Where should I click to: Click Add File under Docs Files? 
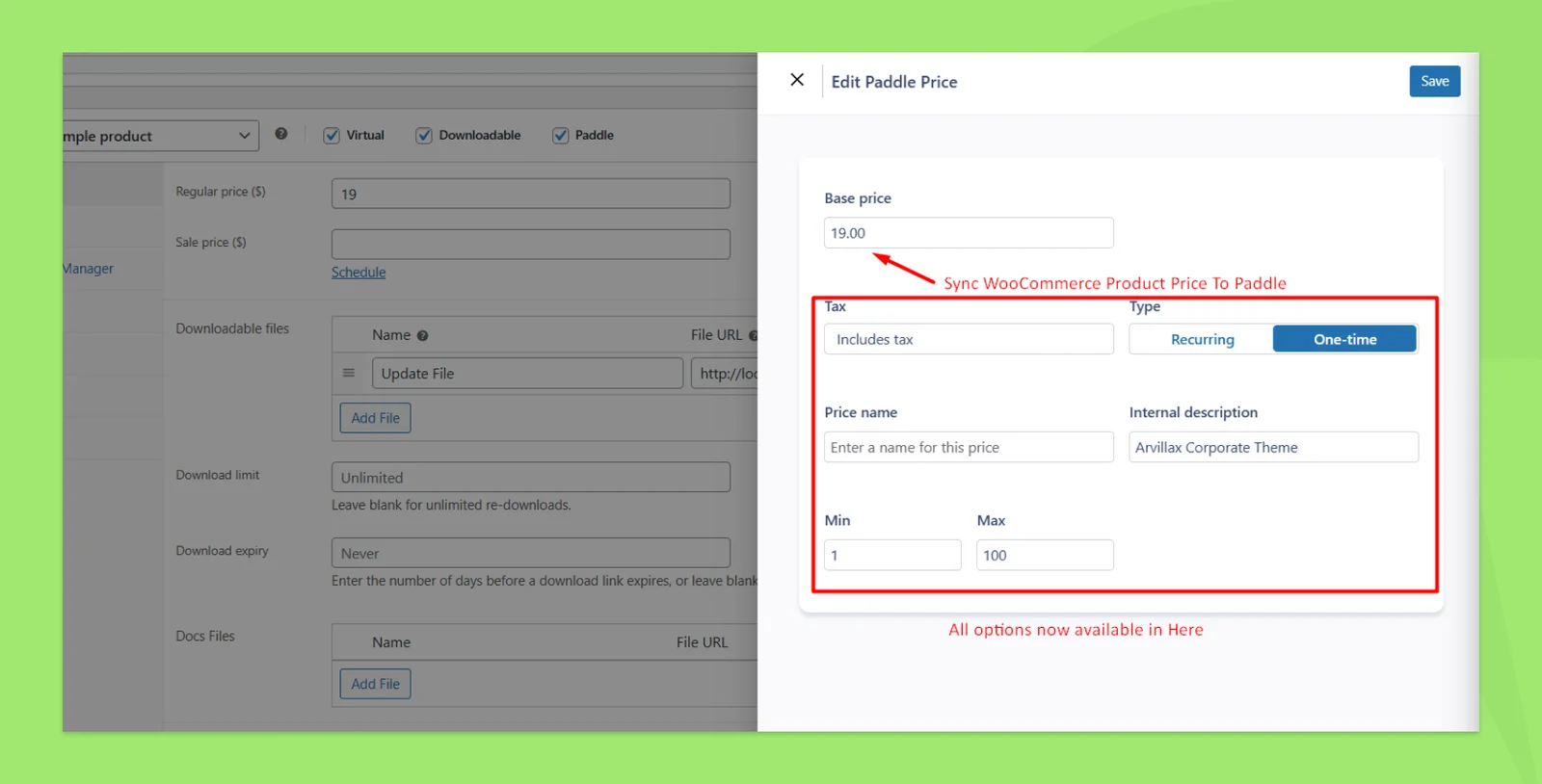click(x=375, y=684)
